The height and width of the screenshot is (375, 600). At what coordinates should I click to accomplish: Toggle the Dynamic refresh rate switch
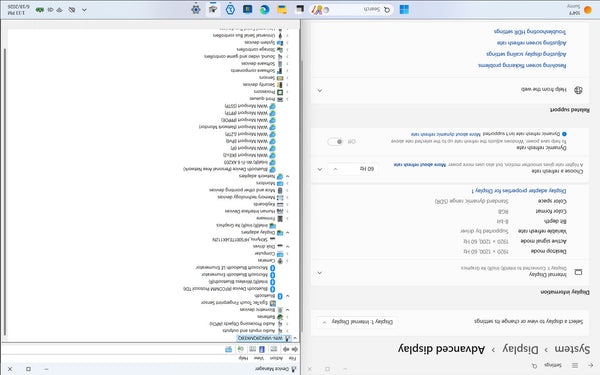point(335,142)
